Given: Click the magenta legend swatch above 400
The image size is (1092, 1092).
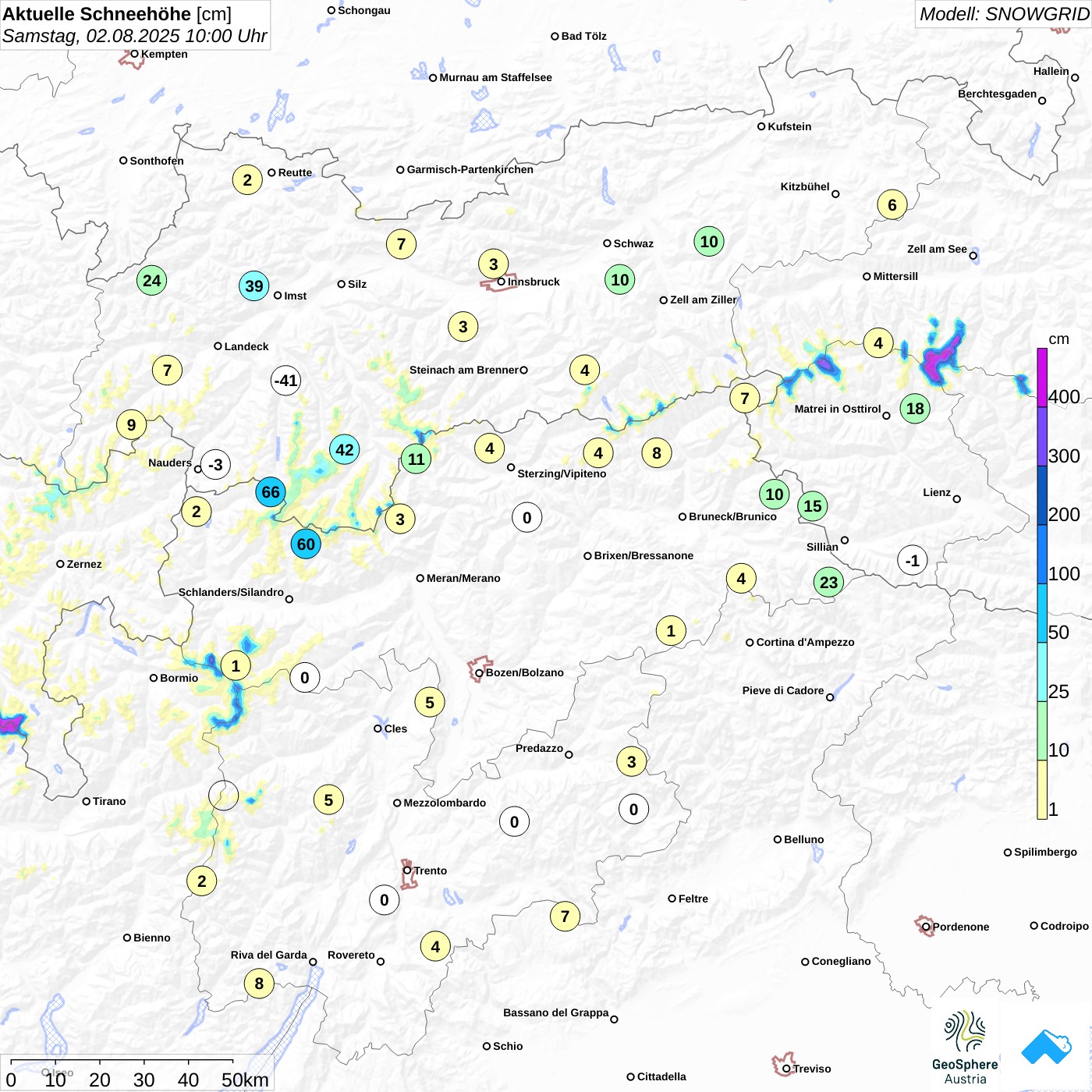Looking at the screenshot, I should (1042, 378).
